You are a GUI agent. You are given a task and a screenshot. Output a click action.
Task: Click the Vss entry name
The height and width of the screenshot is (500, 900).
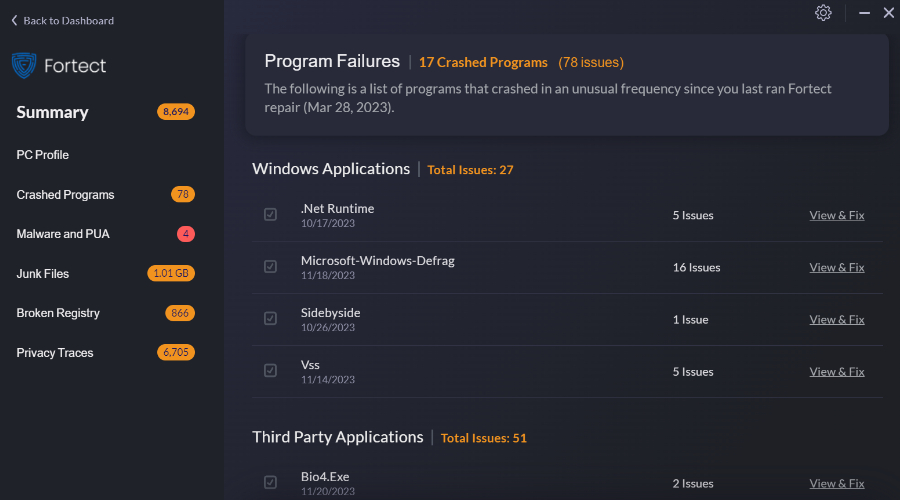point(310,365)
